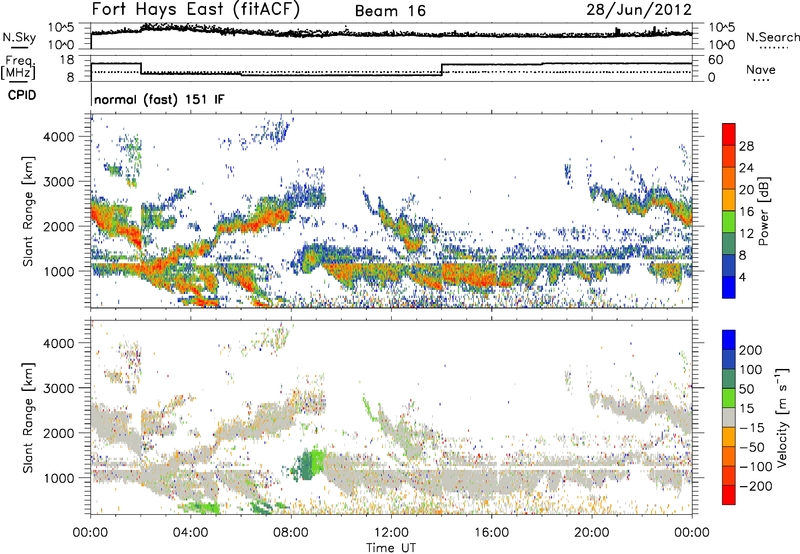Click the "2000" tick of the power panel
Viewport: 800px width, 554px height.
[59, 226]
